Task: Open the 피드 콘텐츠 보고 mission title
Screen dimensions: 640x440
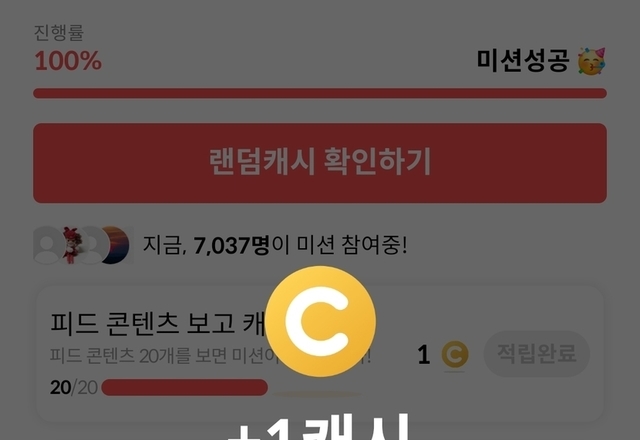Action: pyautogui.click(x=157, y=323)
